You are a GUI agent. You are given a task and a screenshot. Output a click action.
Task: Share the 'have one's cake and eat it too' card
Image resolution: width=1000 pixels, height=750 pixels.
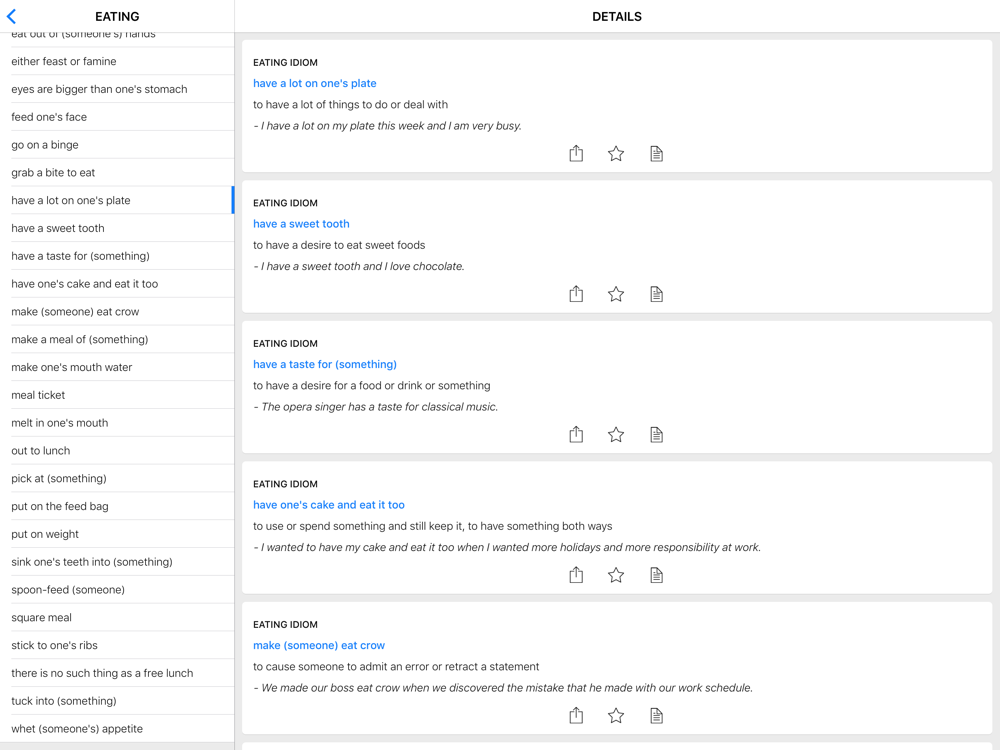pos(576,575)
